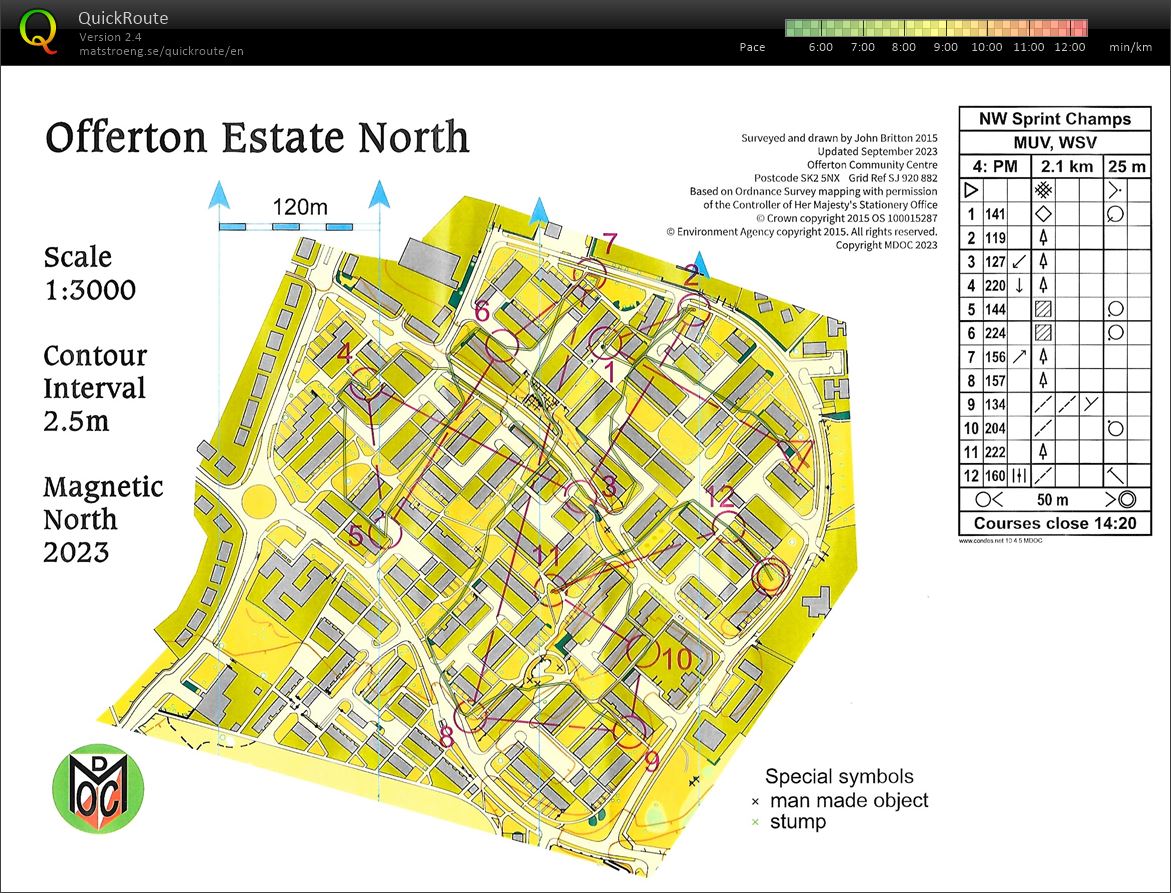Click the 'MUV, WSV' class cell
Viewport: 1171px width, 893px height.
pos(1054,143)
